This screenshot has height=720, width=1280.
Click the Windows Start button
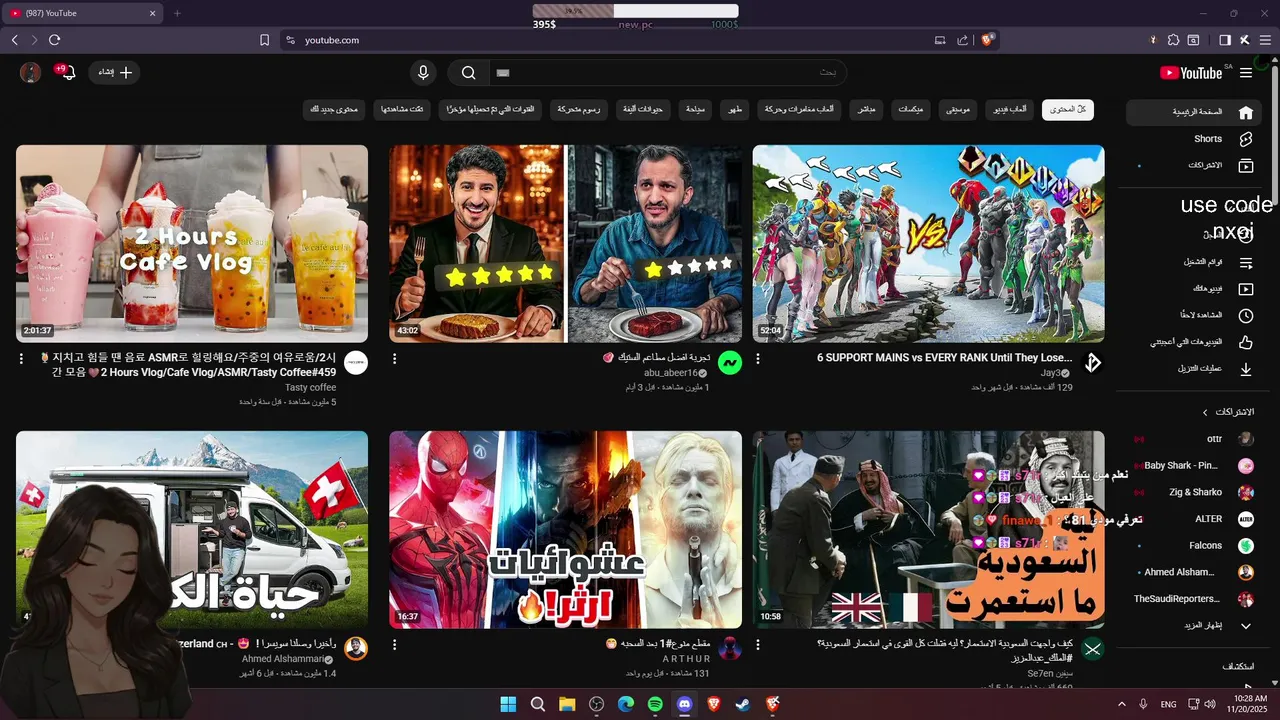(x=508, y=704)
